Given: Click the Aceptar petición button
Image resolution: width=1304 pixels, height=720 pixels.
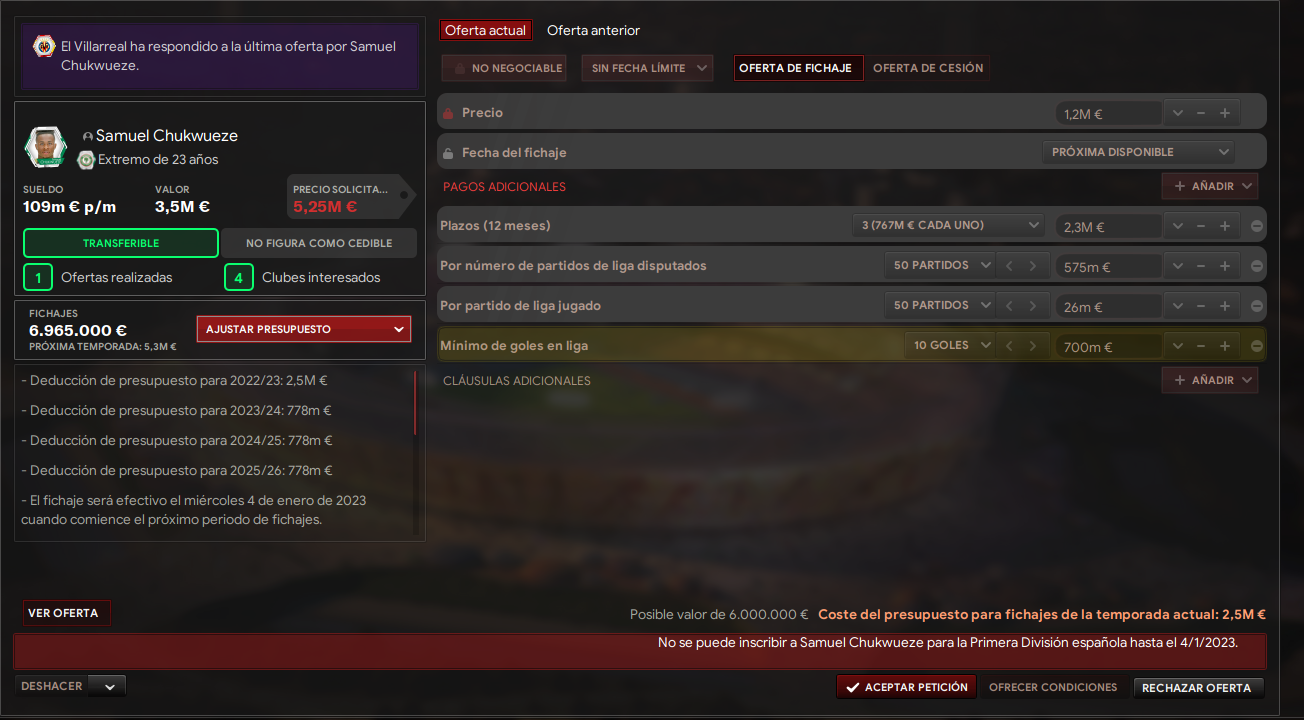Looking at the screenshot, I should point(907,687).
